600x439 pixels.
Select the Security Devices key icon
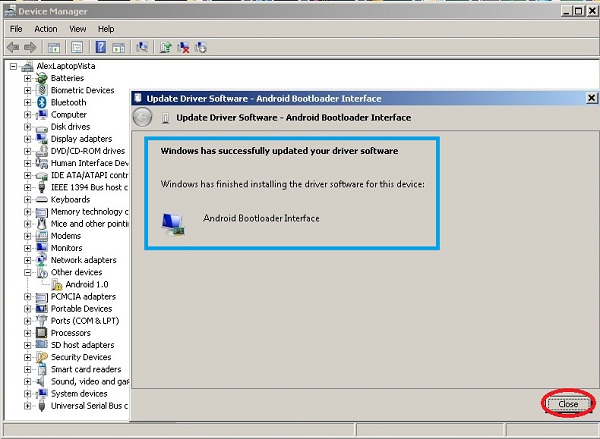click(x=41, y=357)
